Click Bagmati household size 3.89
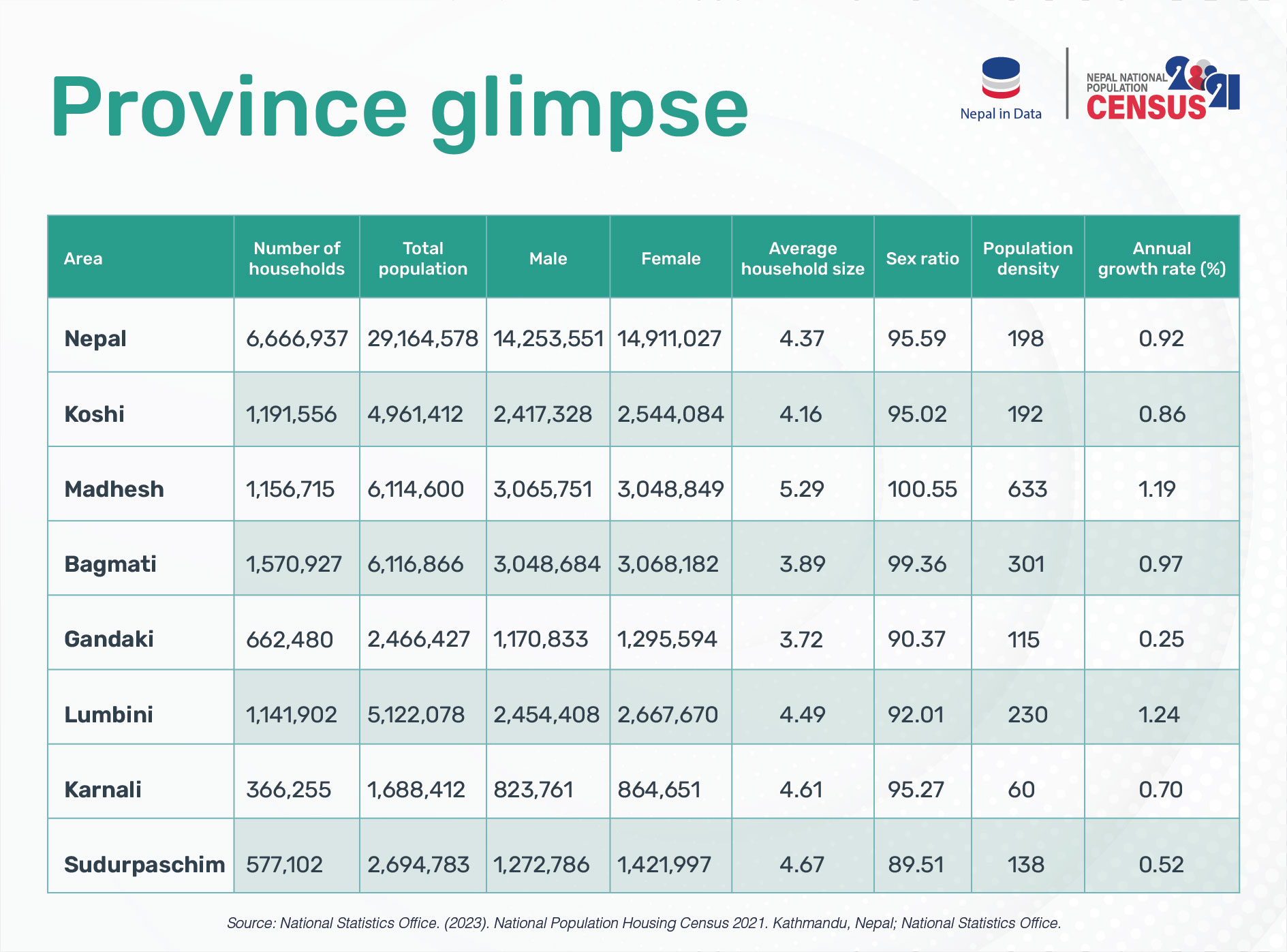The width and height of the screenshot is (1287, 952). point(803,564)
